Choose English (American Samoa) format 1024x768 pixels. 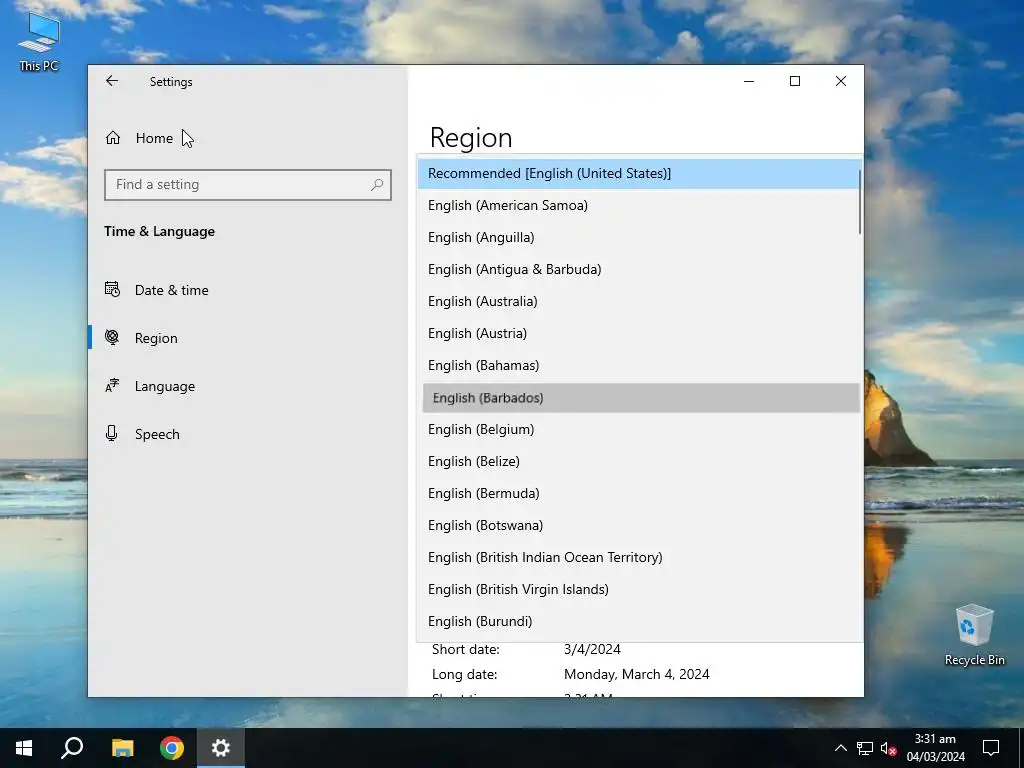[639, 206]
